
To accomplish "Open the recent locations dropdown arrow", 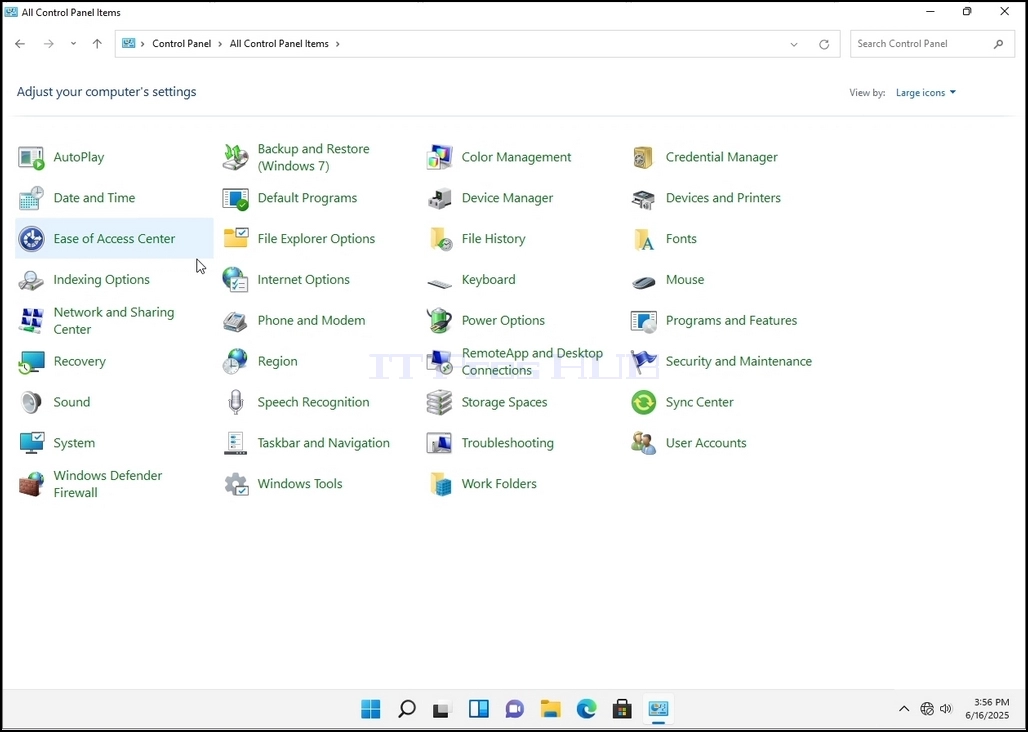I will [73, 43].
